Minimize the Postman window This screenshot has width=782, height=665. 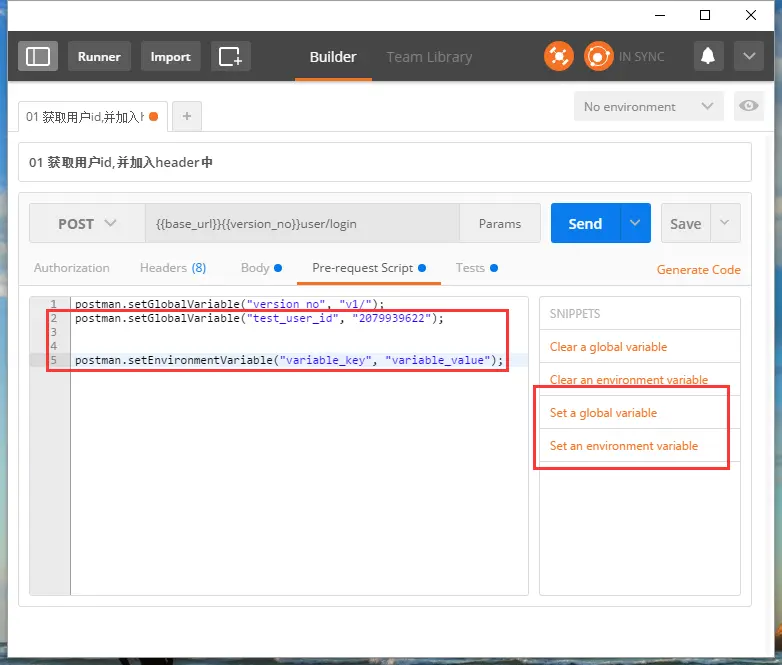[x=660, y=15]
